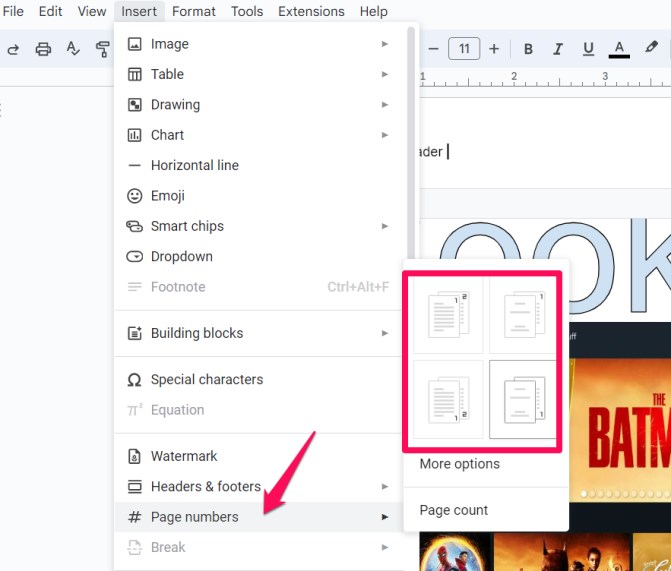Click the hash Page numbers icon
The image size is (671, 571).
click(x=134, y=517)
